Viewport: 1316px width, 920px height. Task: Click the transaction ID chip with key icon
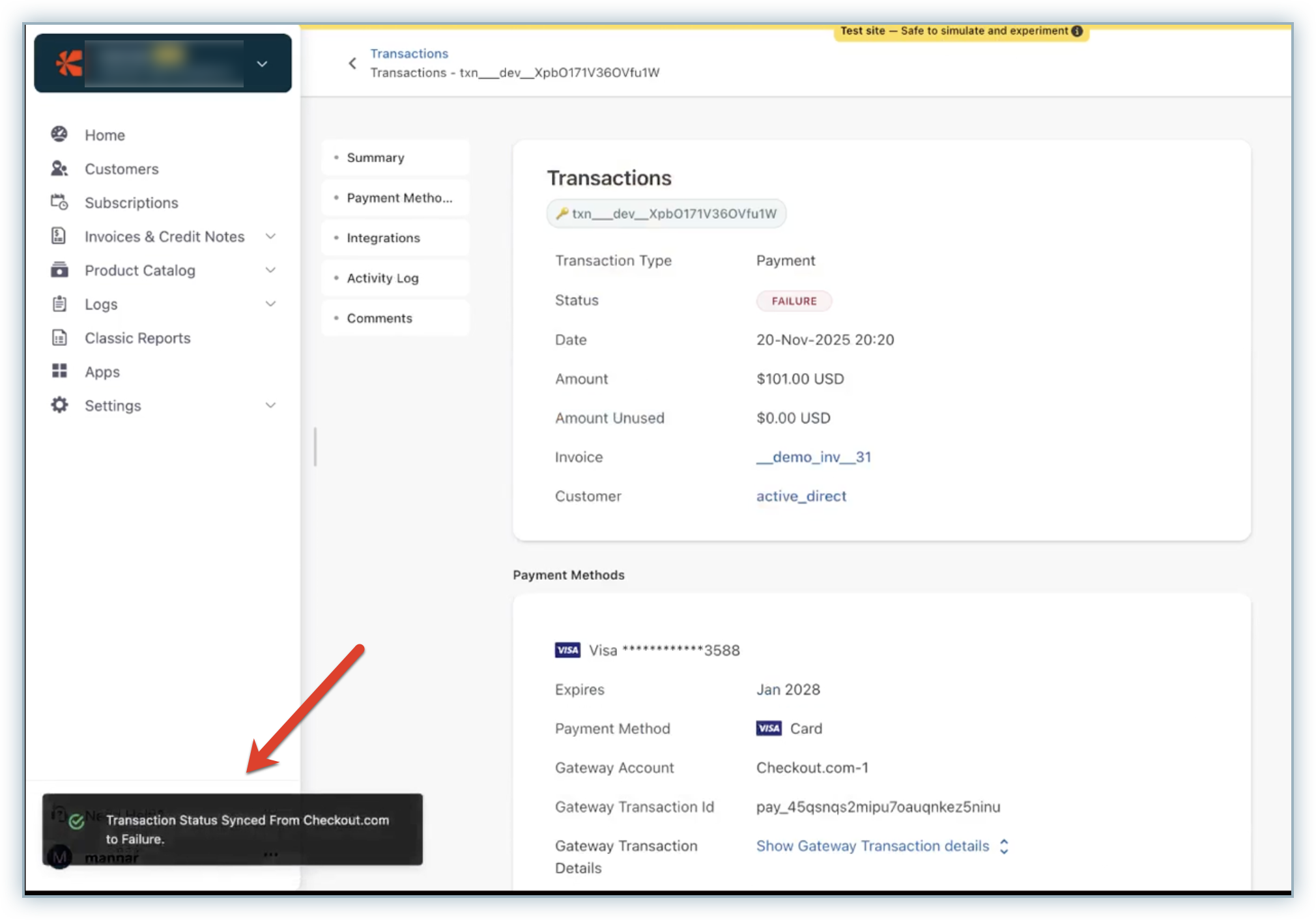click(666, 214)
